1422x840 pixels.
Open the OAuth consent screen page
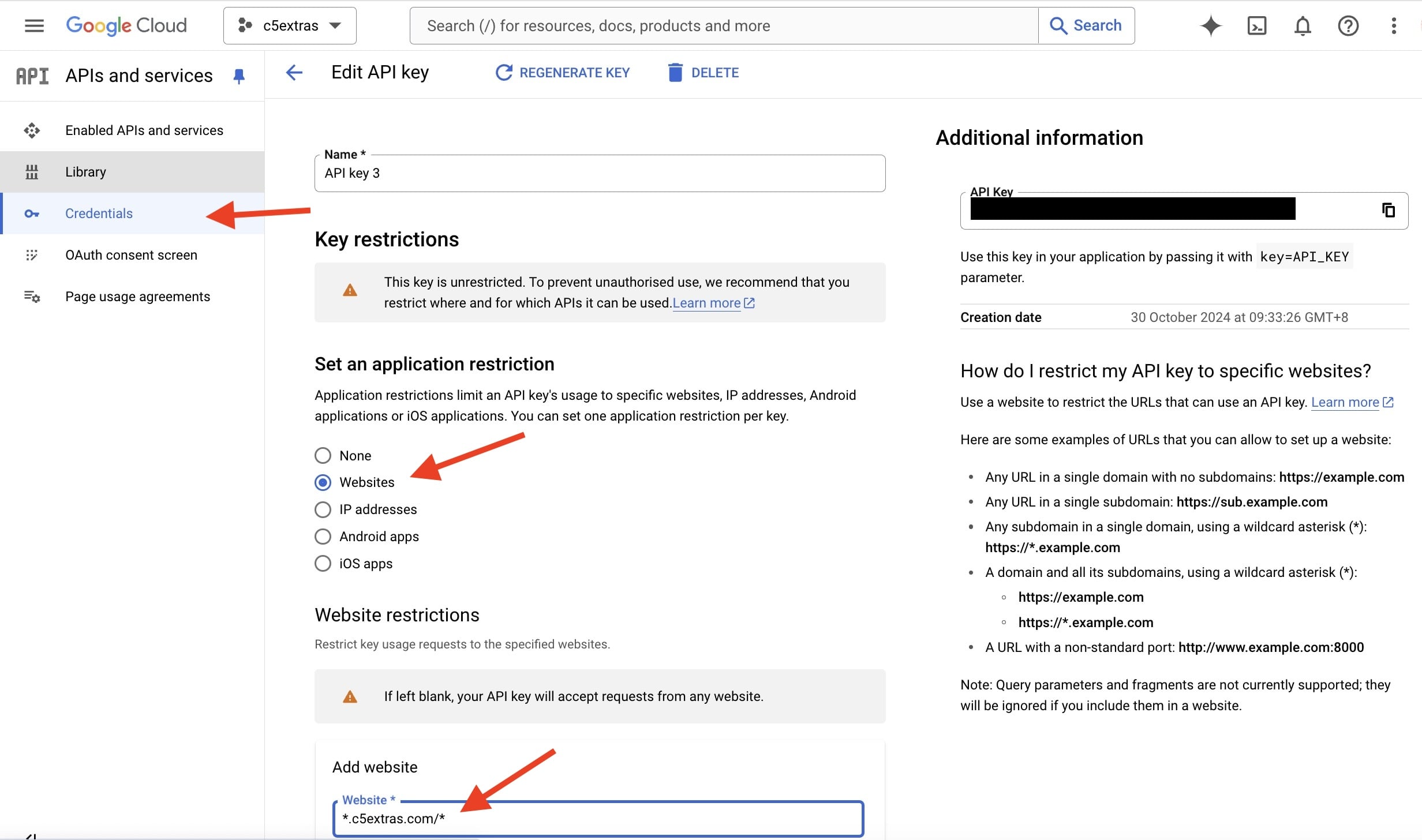[131, 254]
